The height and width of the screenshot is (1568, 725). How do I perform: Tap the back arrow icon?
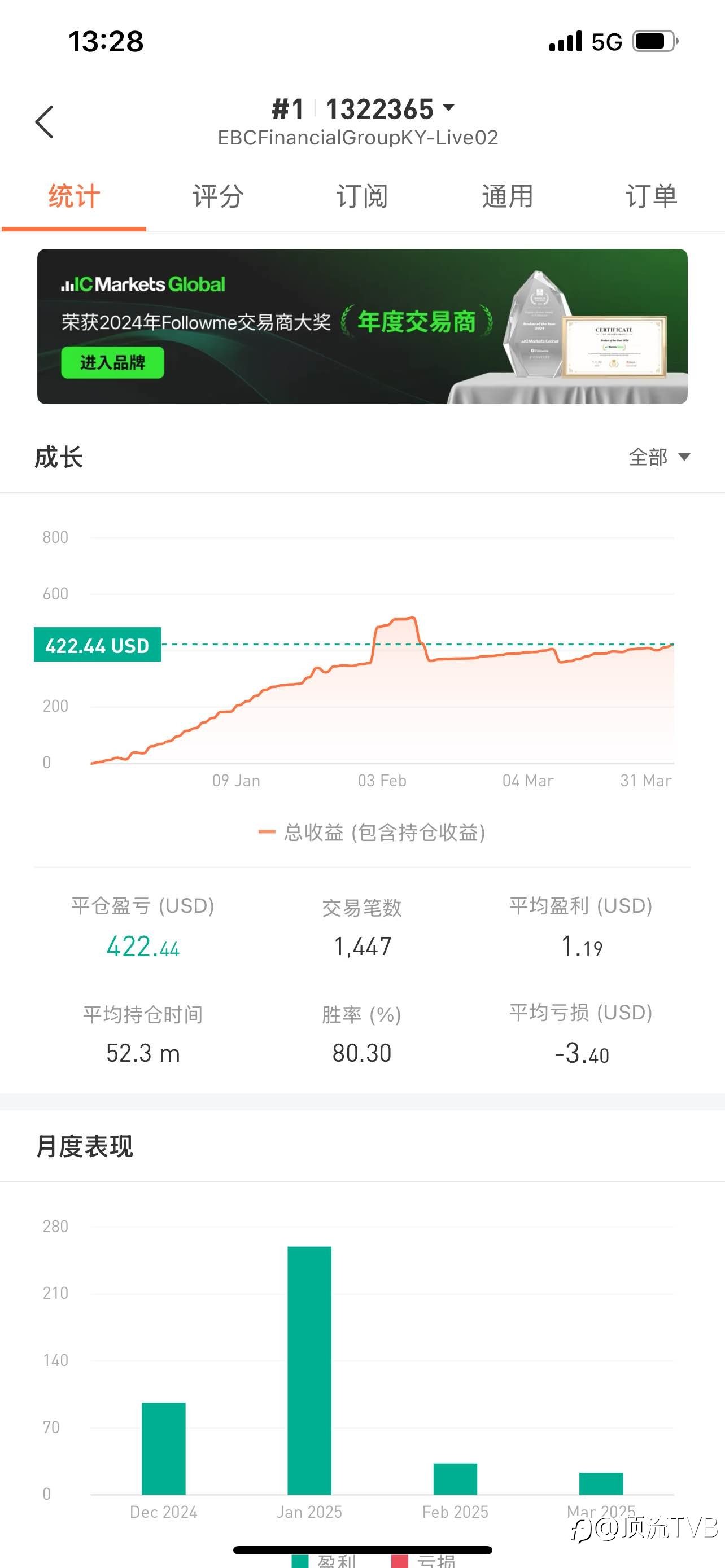coord(45,122)
